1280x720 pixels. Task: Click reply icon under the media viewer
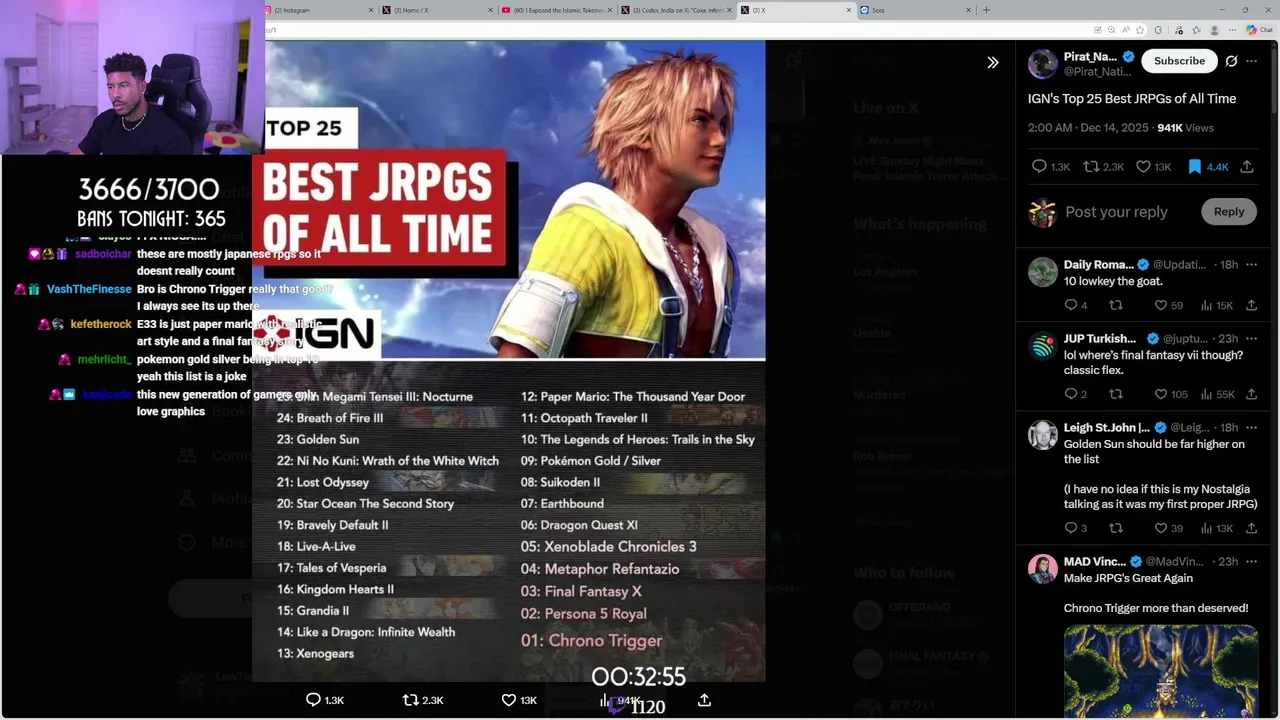click(x=313, y=700)
